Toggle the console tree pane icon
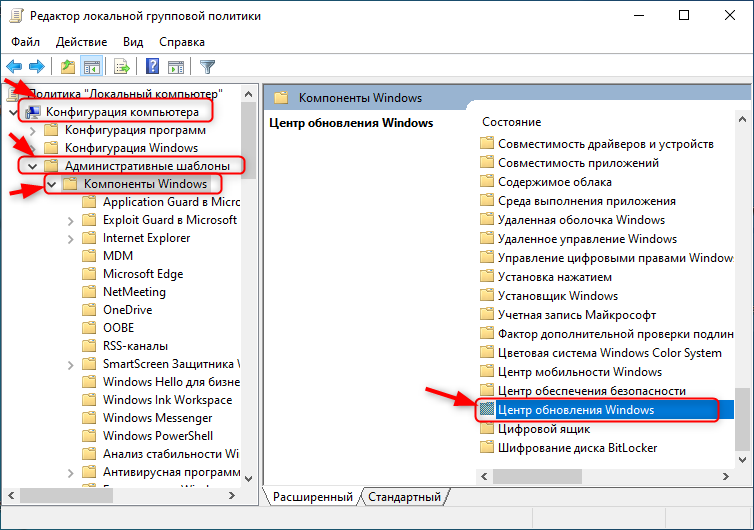This screenshot has height=530, width=754. pyautogui.click(x=91, y=66)
